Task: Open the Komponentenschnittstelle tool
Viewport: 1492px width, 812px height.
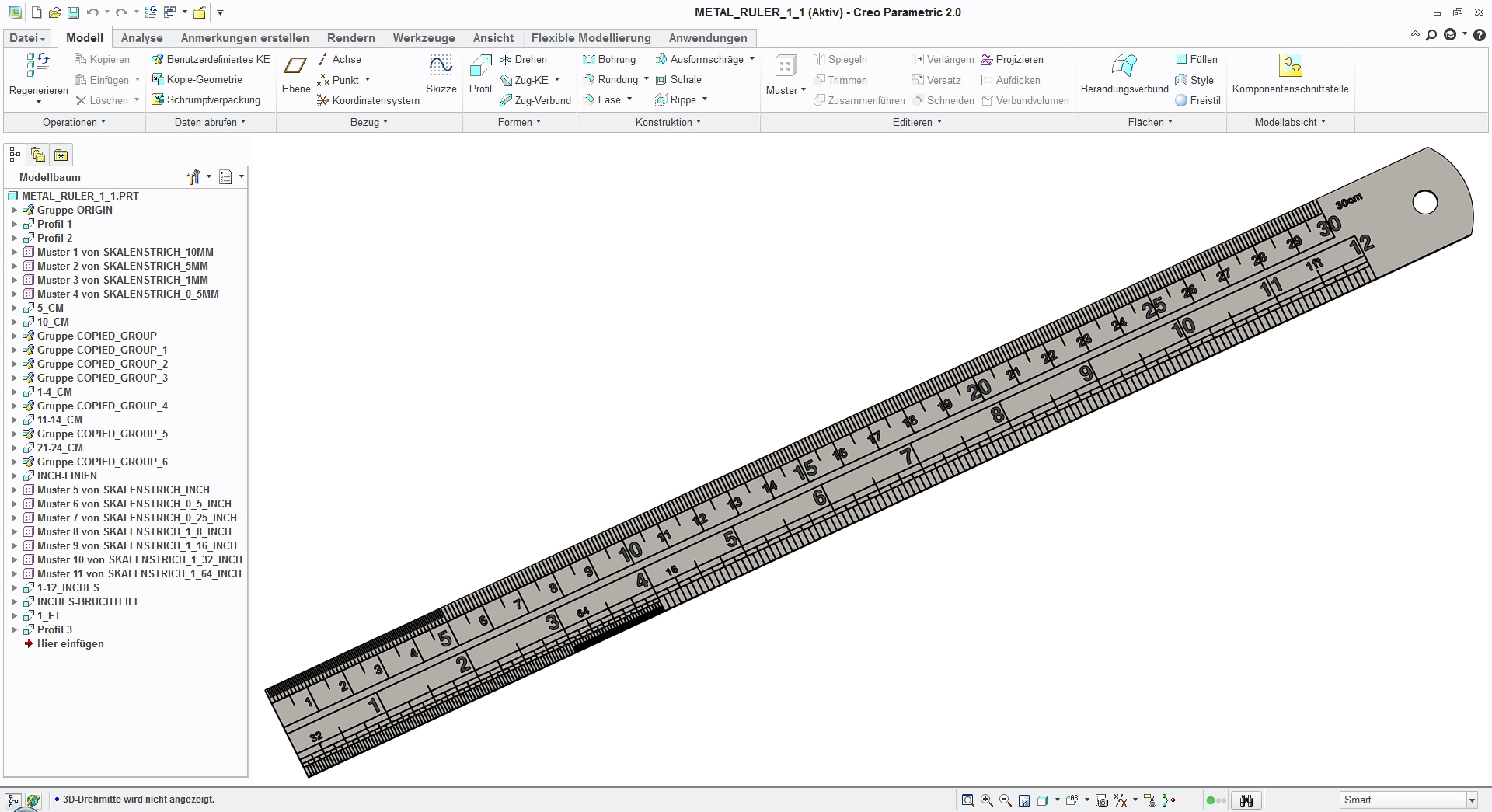Action: tap(1290, 75)
